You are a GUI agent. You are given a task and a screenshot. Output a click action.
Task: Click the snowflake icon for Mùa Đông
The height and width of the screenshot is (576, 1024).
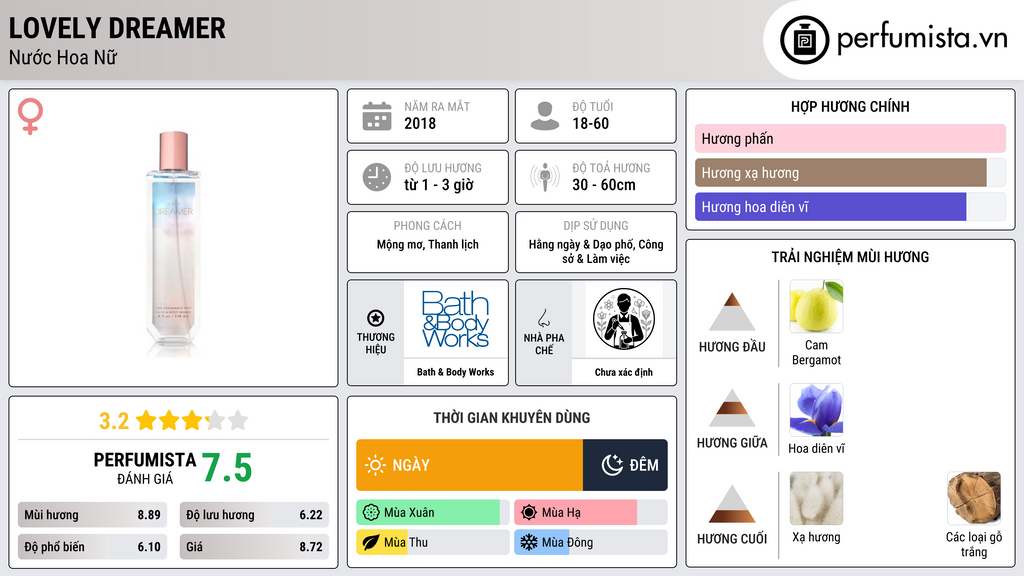529,542
